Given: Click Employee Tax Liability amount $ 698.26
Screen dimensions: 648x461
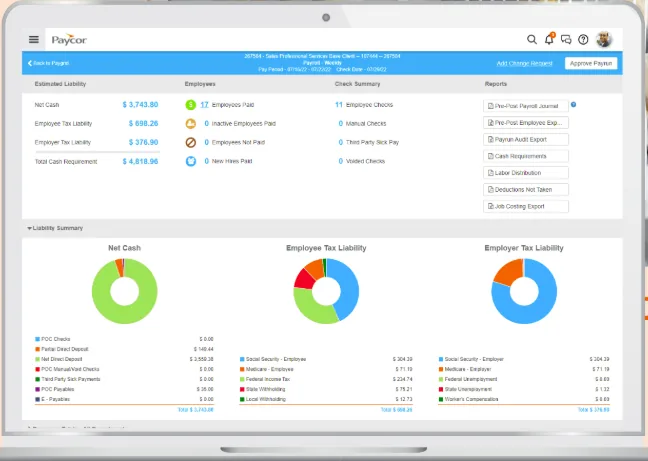Looking at the screenshot, I should pos(143,124).
